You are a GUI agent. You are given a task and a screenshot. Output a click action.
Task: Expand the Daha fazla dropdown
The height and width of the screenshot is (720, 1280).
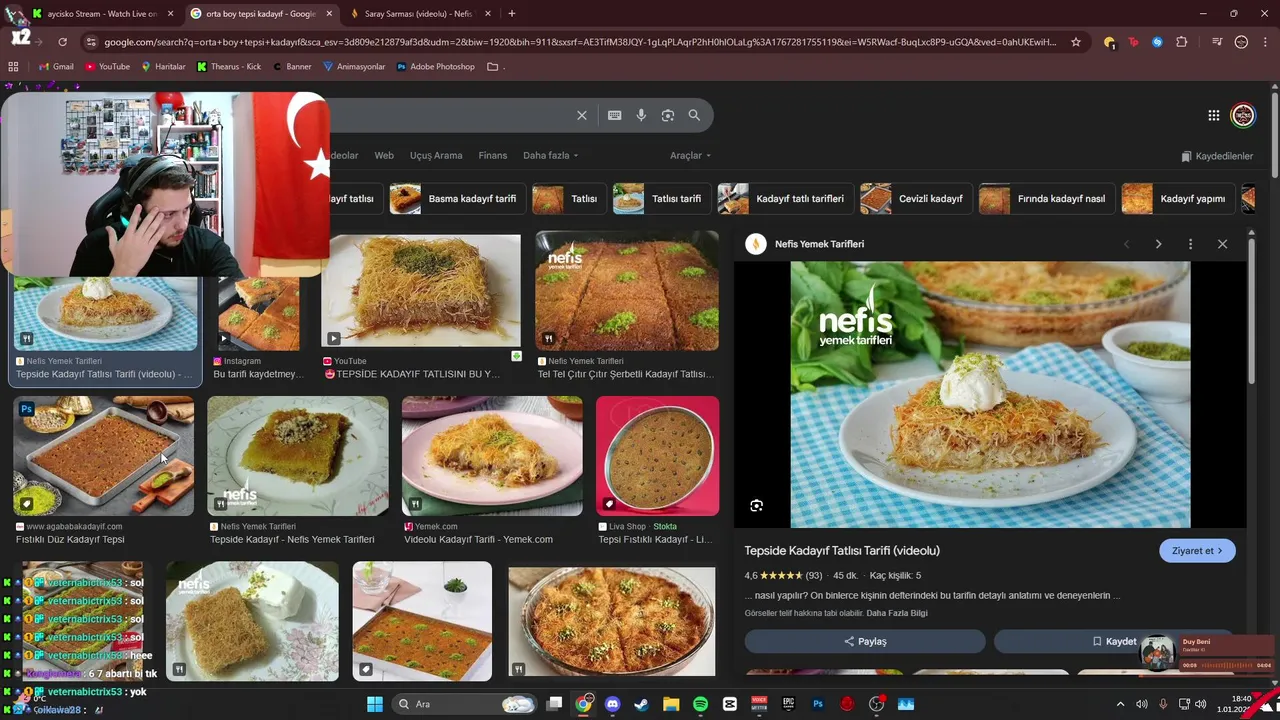551,156
